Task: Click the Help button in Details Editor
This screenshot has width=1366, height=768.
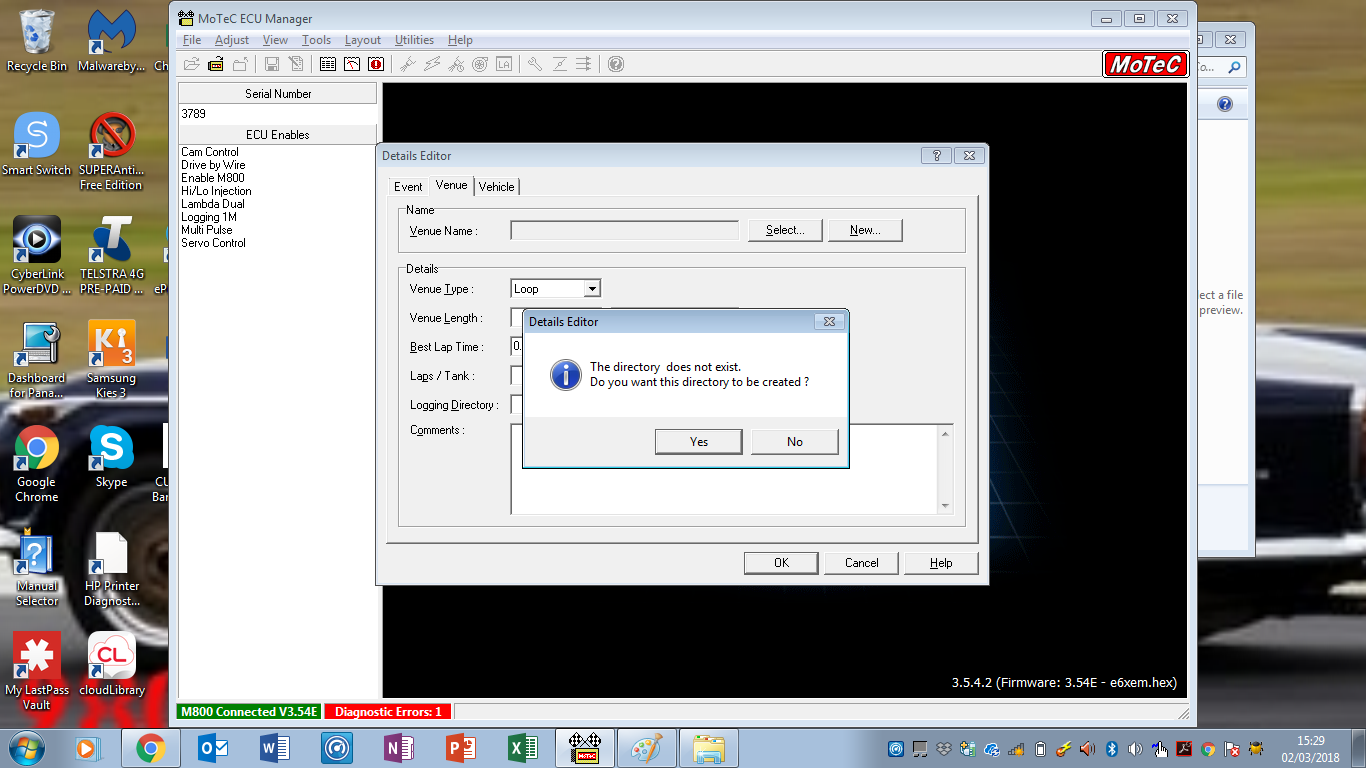Action: (941, 563)
